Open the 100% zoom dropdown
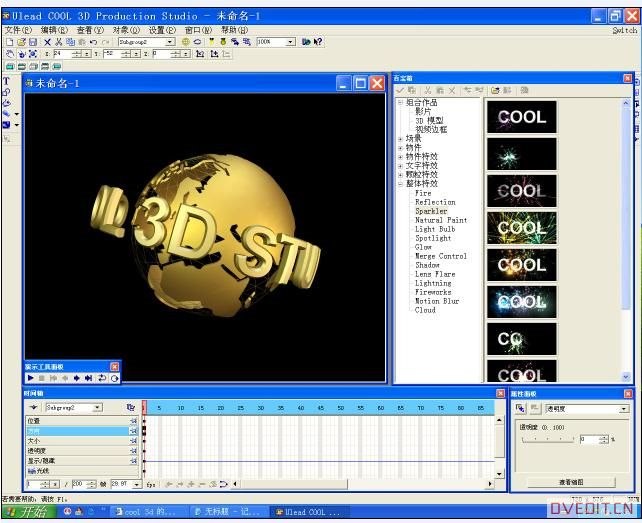The image size is (642, 523). click(x=290, y=42)
